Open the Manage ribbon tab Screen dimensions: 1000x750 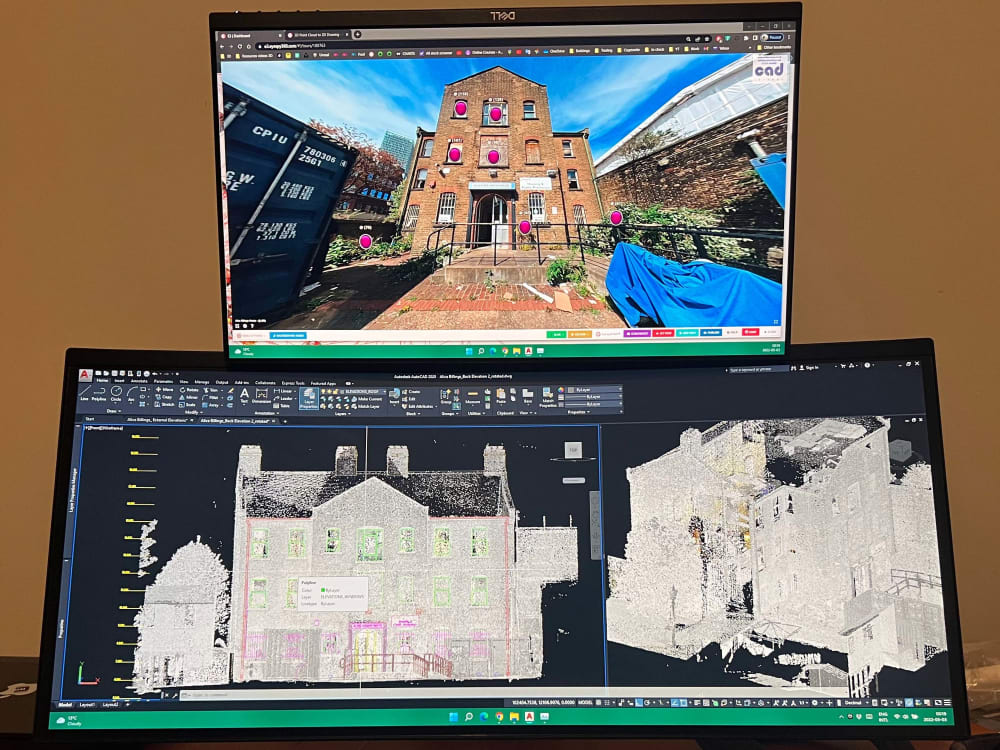point(202,382)
